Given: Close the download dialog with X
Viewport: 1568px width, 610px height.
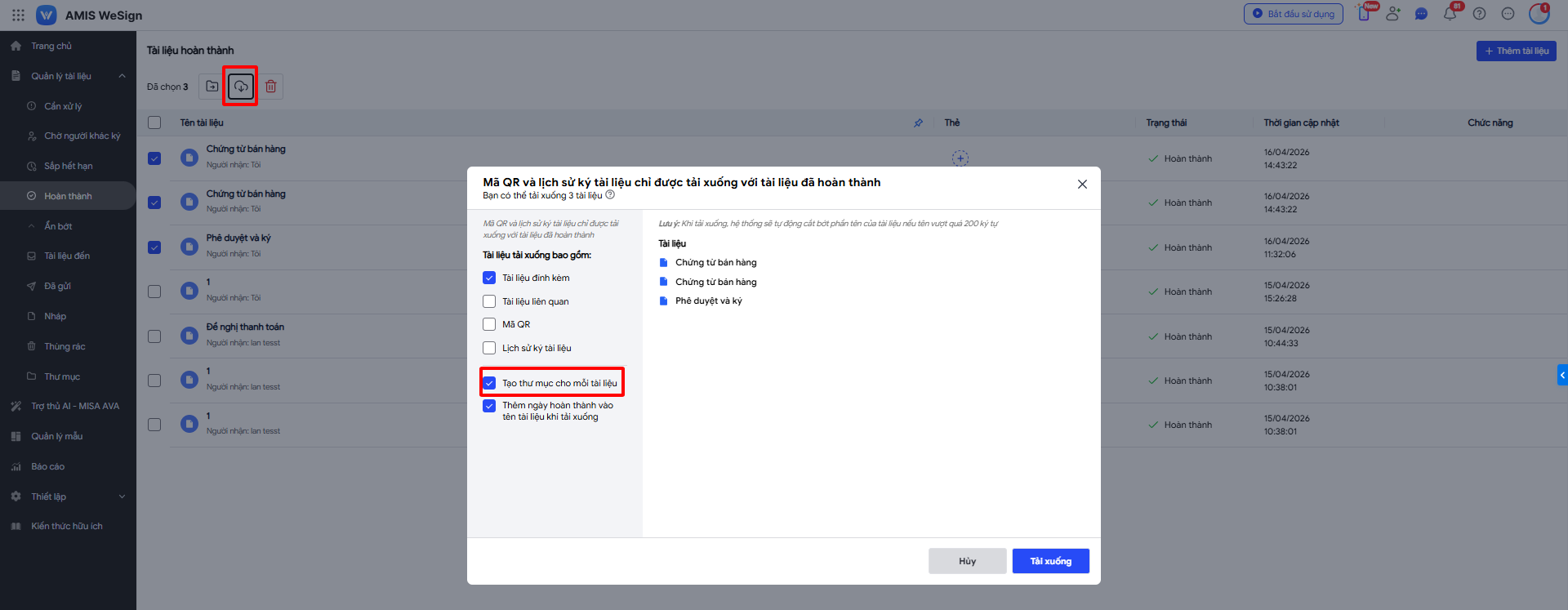Looking at the screenshot, I should (1082, 184).
